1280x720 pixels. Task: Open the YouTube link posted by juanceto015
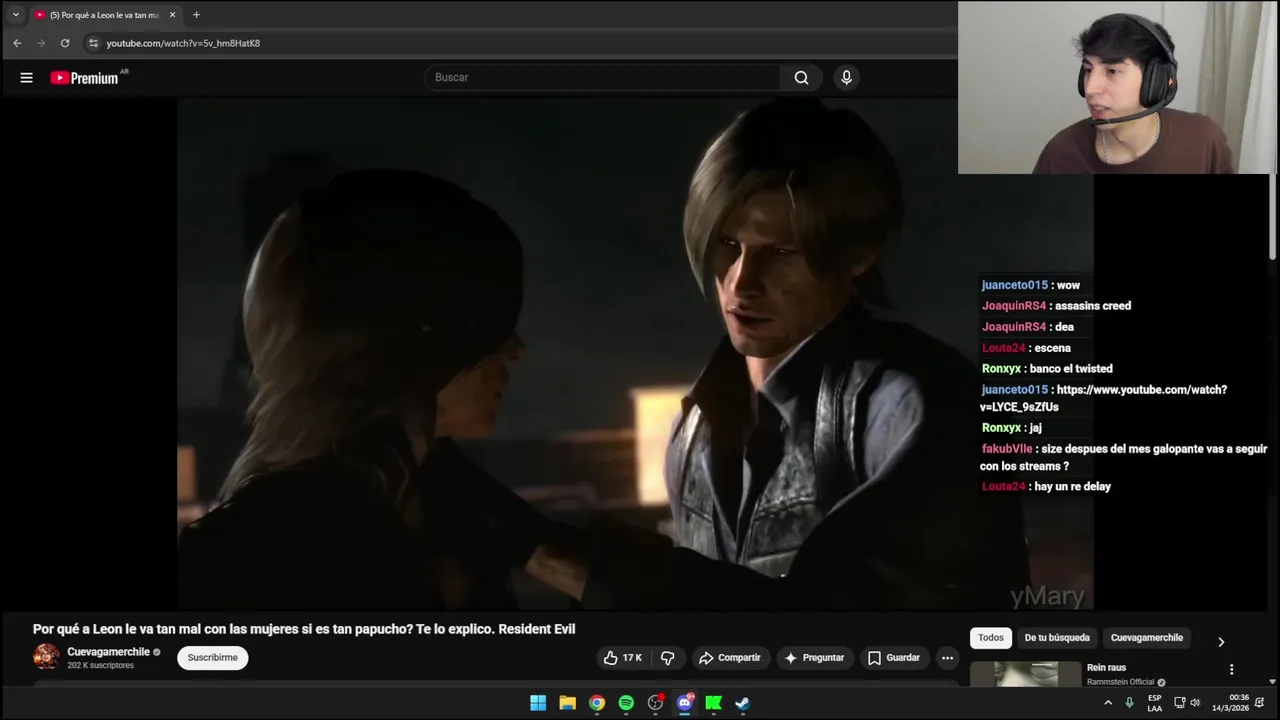[x=1103, y=398]
